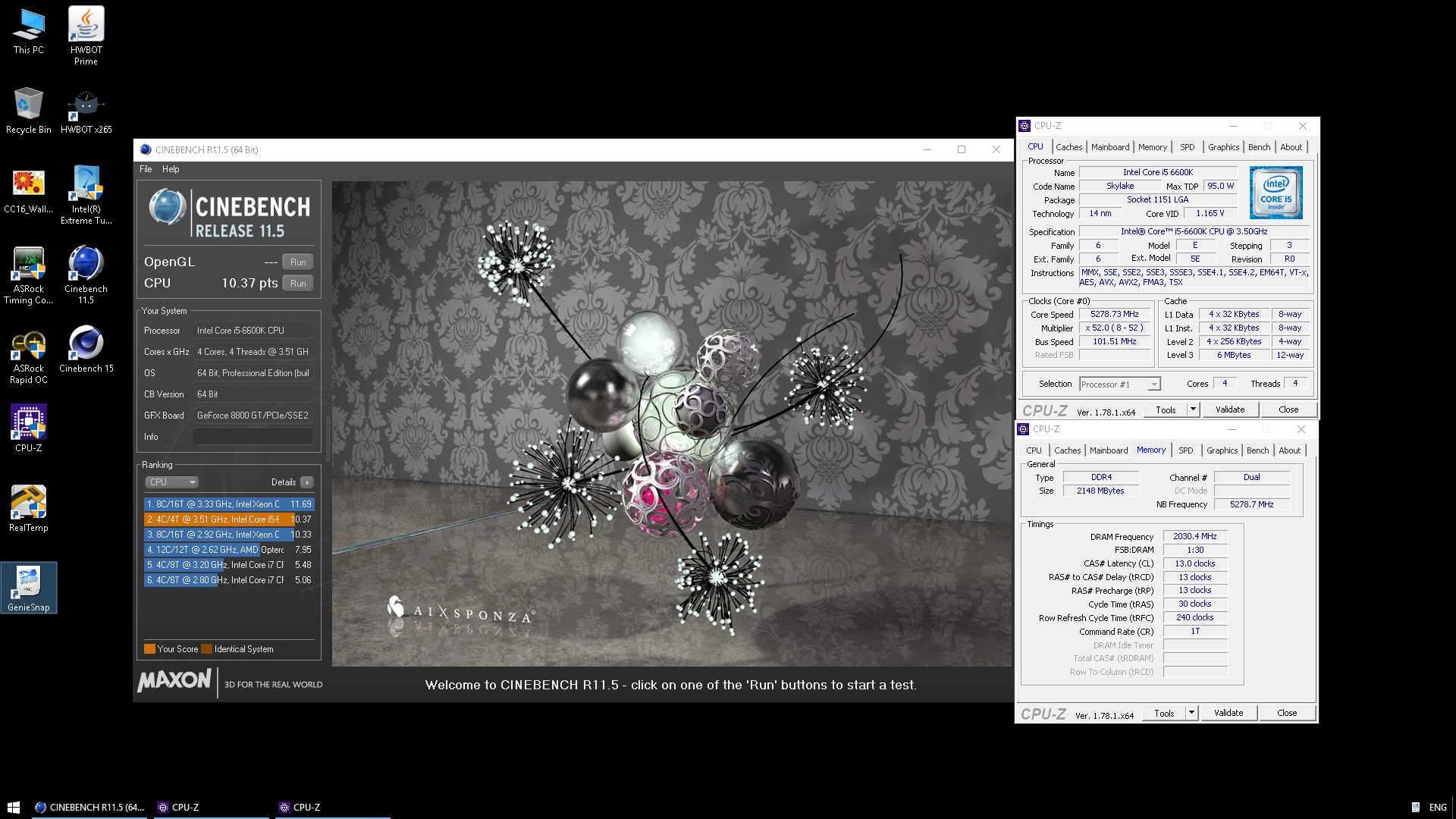Viewport: 1456px width, 819px height.
Task: Click Validate in top CPU-Z window
Action: point(1229,409)
